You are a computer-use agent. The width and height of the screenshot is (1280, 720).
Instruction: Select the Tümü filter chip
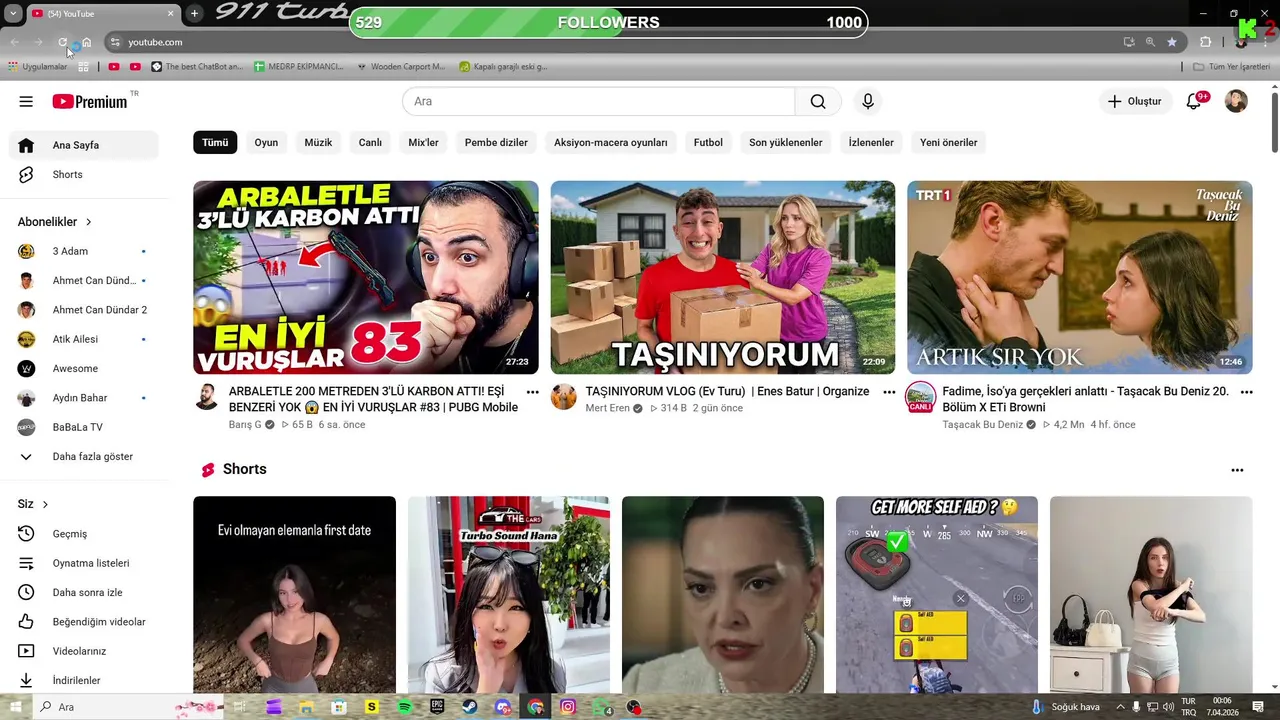(x=215, y=142)
